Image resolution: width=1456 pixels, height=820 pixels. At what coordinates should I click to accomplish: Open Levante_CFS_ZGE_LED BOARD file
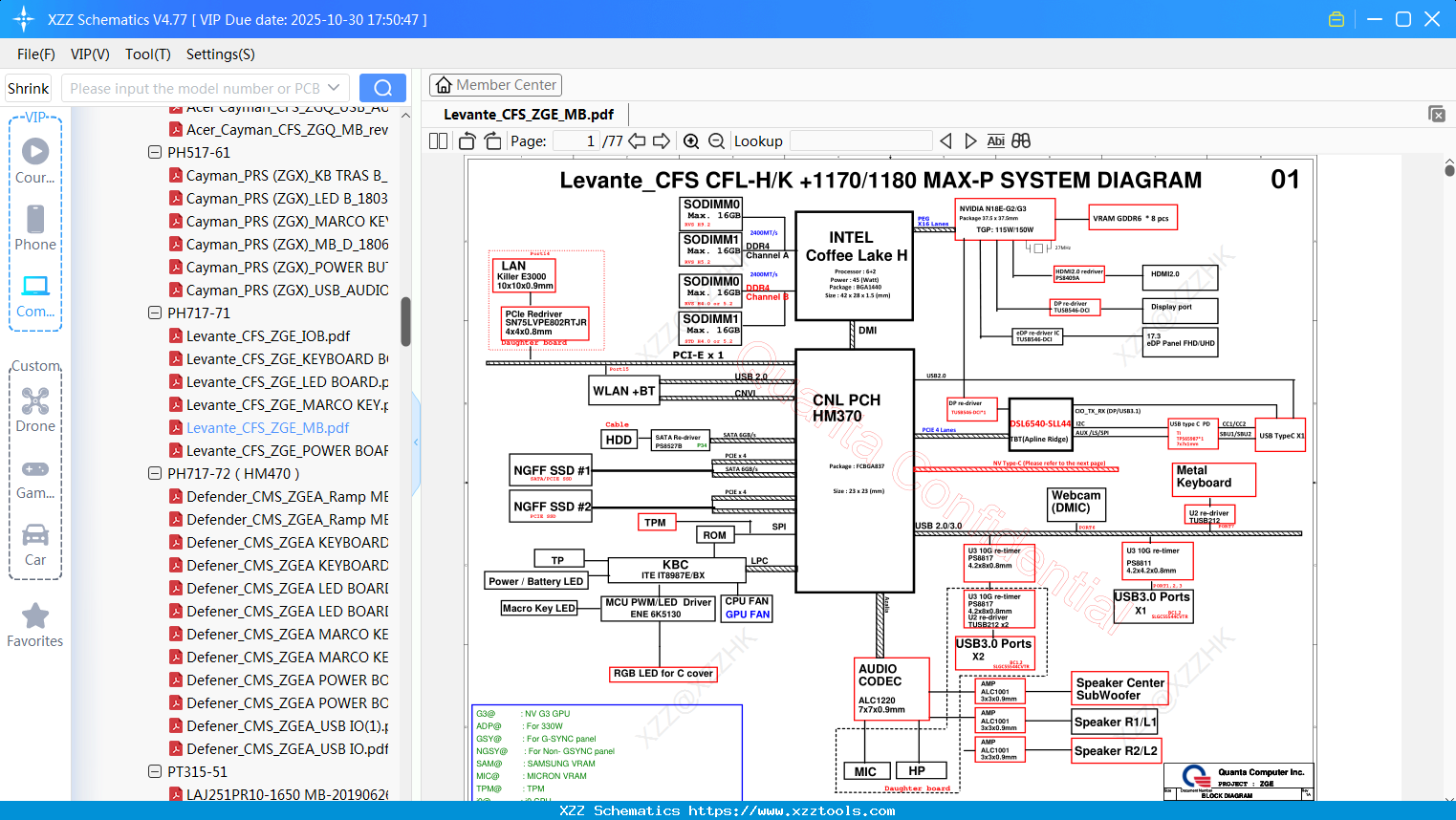(287, 381)
